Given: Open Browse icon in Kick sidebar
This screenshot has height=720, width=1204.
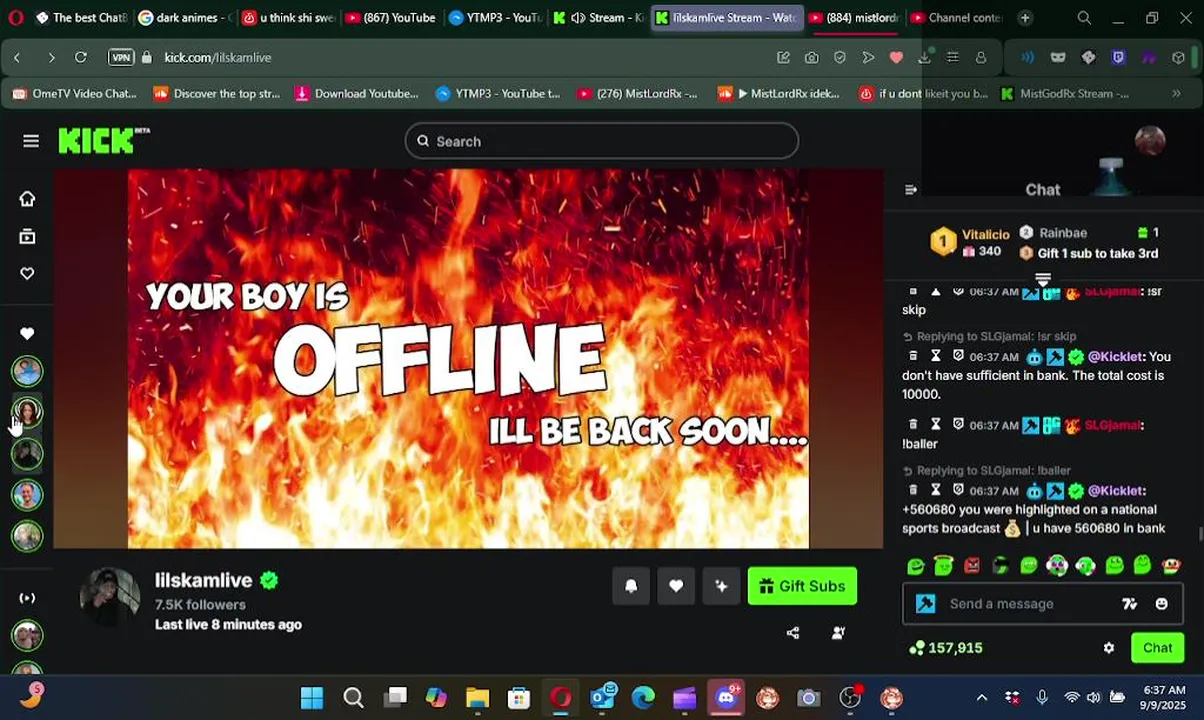Looking at the screenshot, I should 27,237.
